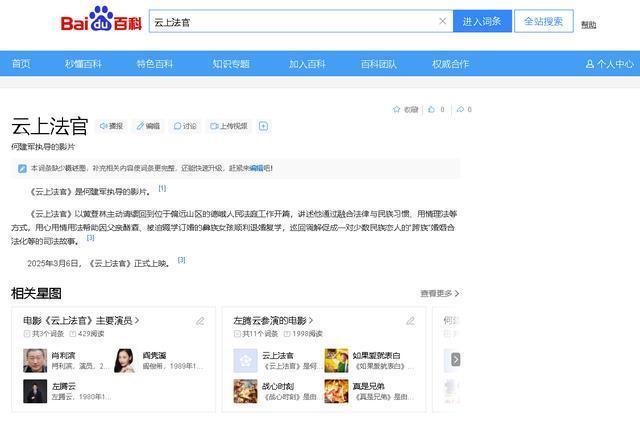
Task: Click the thumbs-up like icon
Action: (x=431, y=109)
